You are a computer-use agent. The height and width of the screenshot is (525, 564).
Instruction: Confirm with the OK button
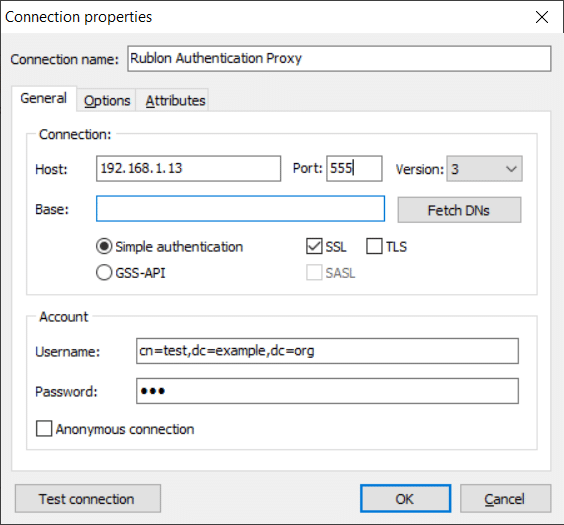coord(405,498)
